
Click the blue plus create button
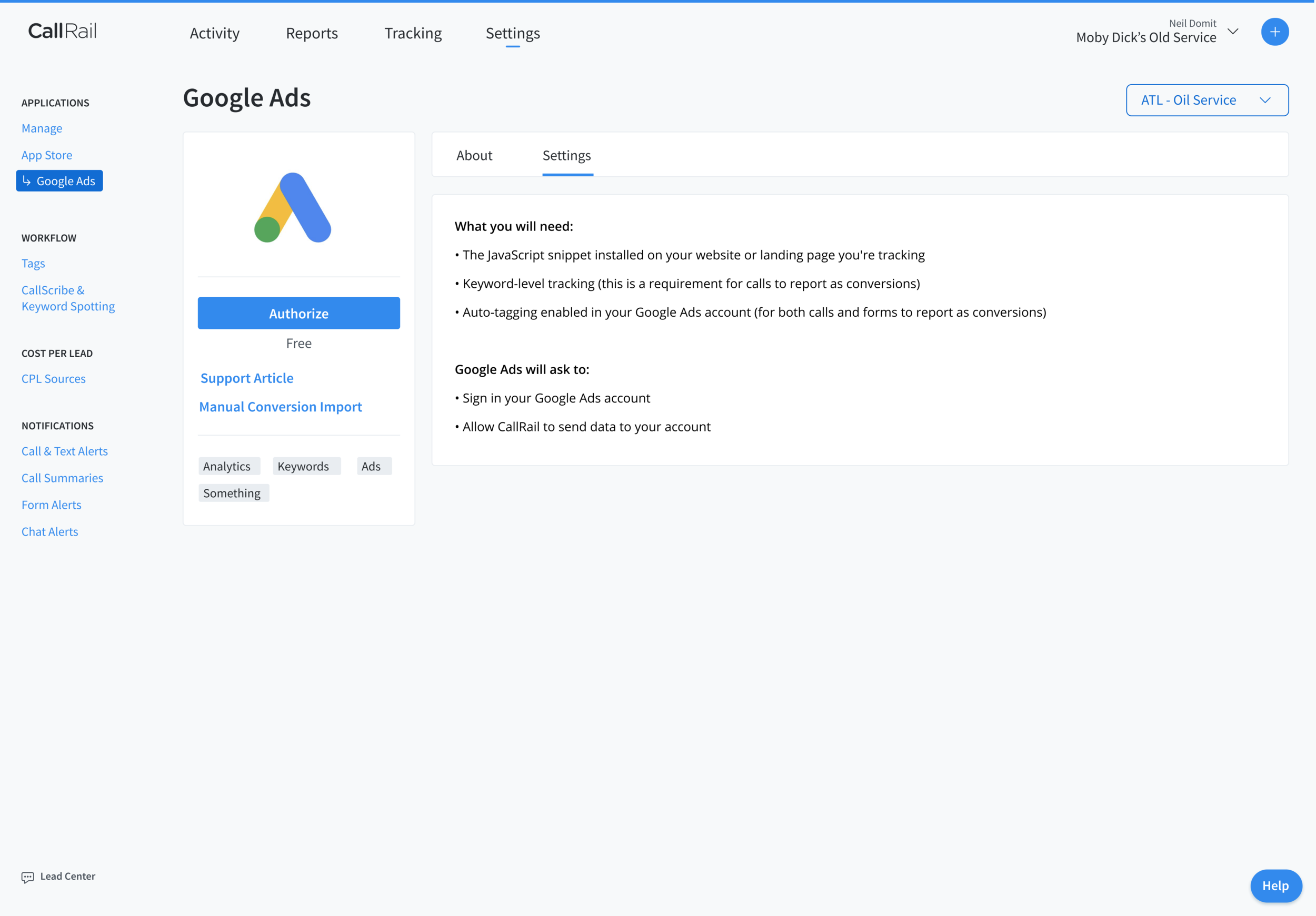pos(1275,32)
